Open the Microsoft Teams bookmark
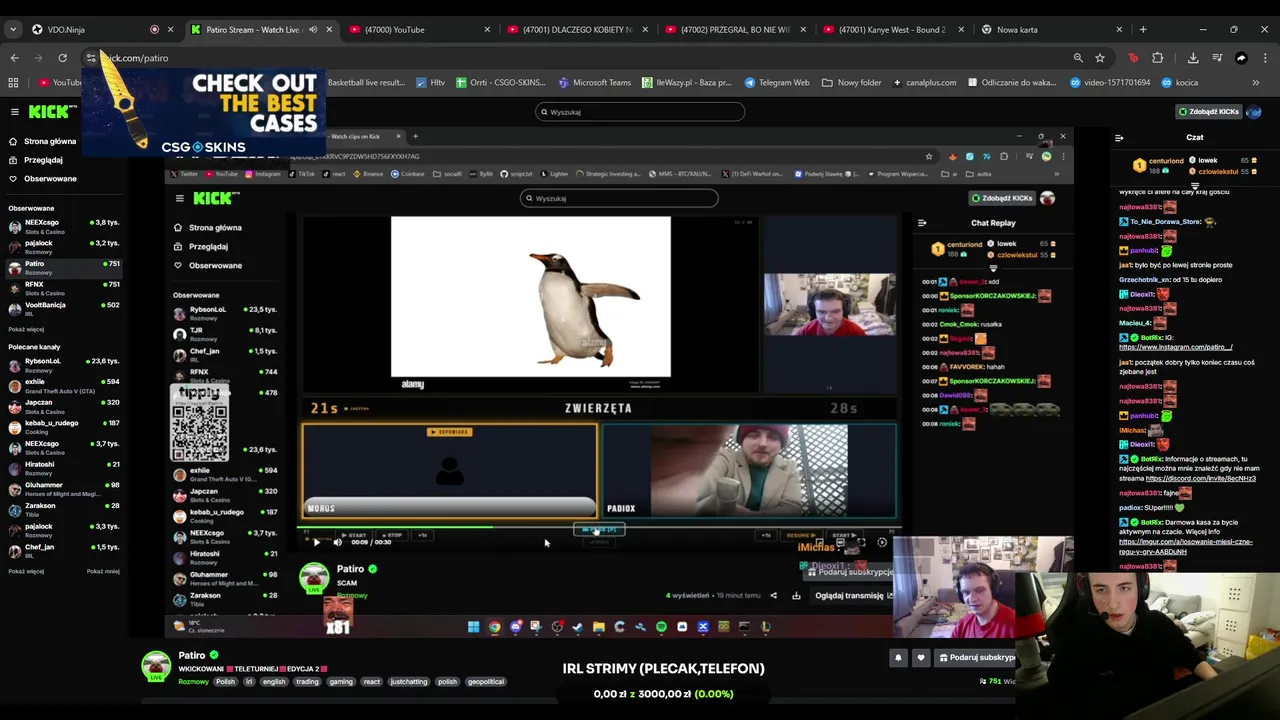Image resolution: width=1280 pixels, height=720 pixels. tap(595, 83)
